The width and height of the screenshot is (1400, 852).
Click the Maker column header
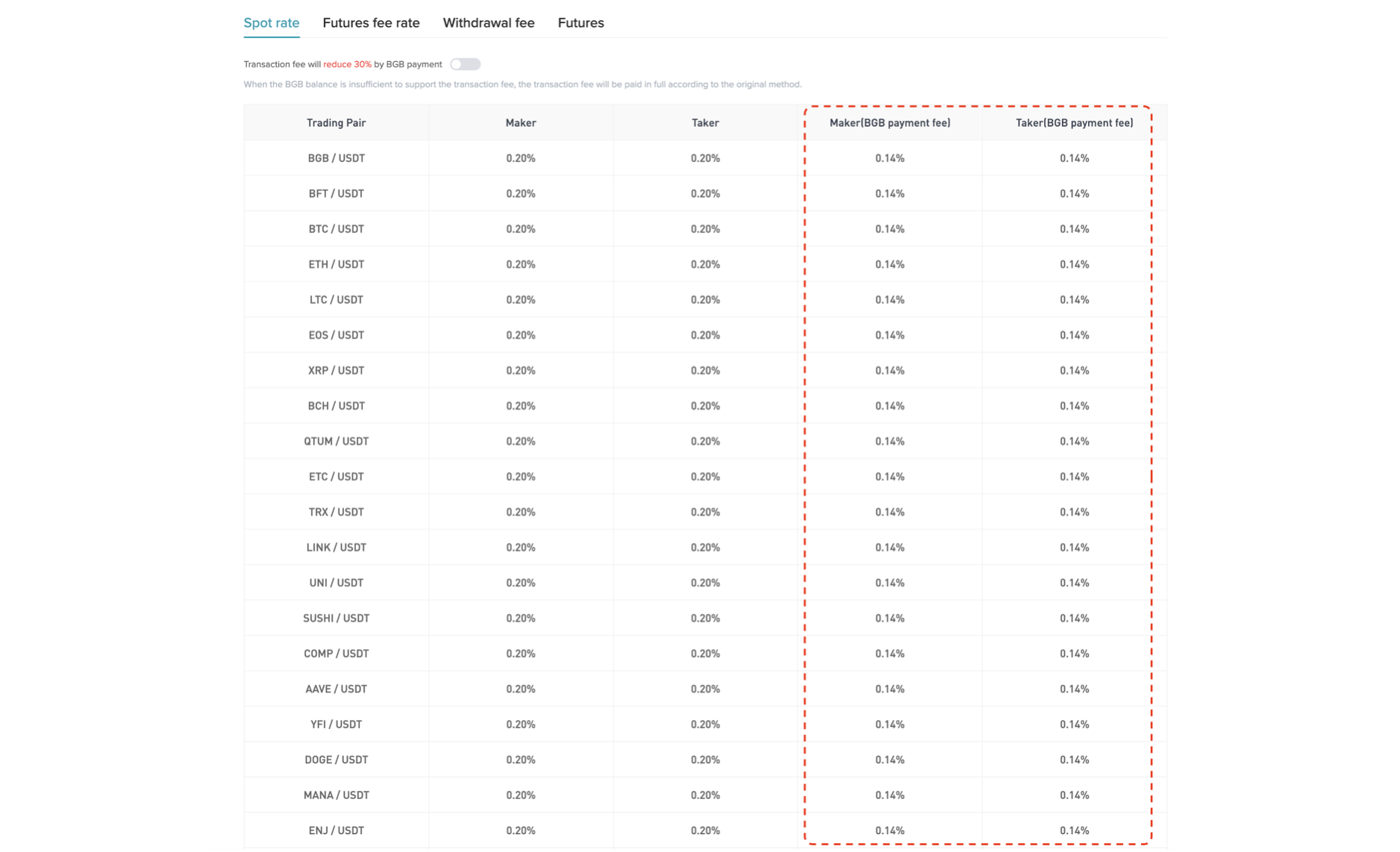(x=520, y=122)
